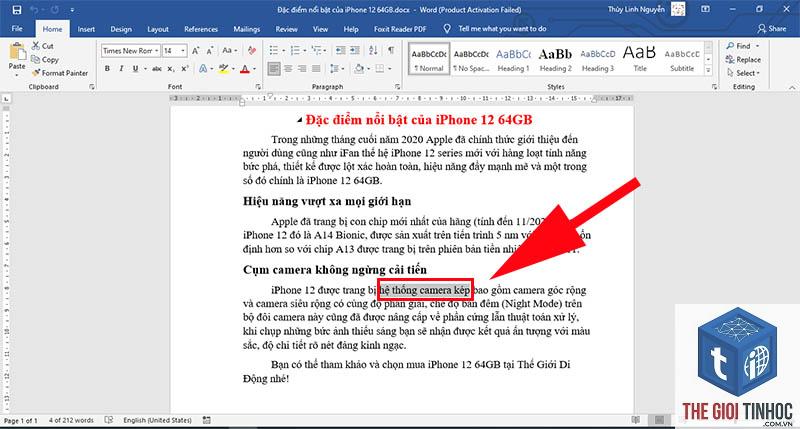Toggle Center alignment

[288, 68]
